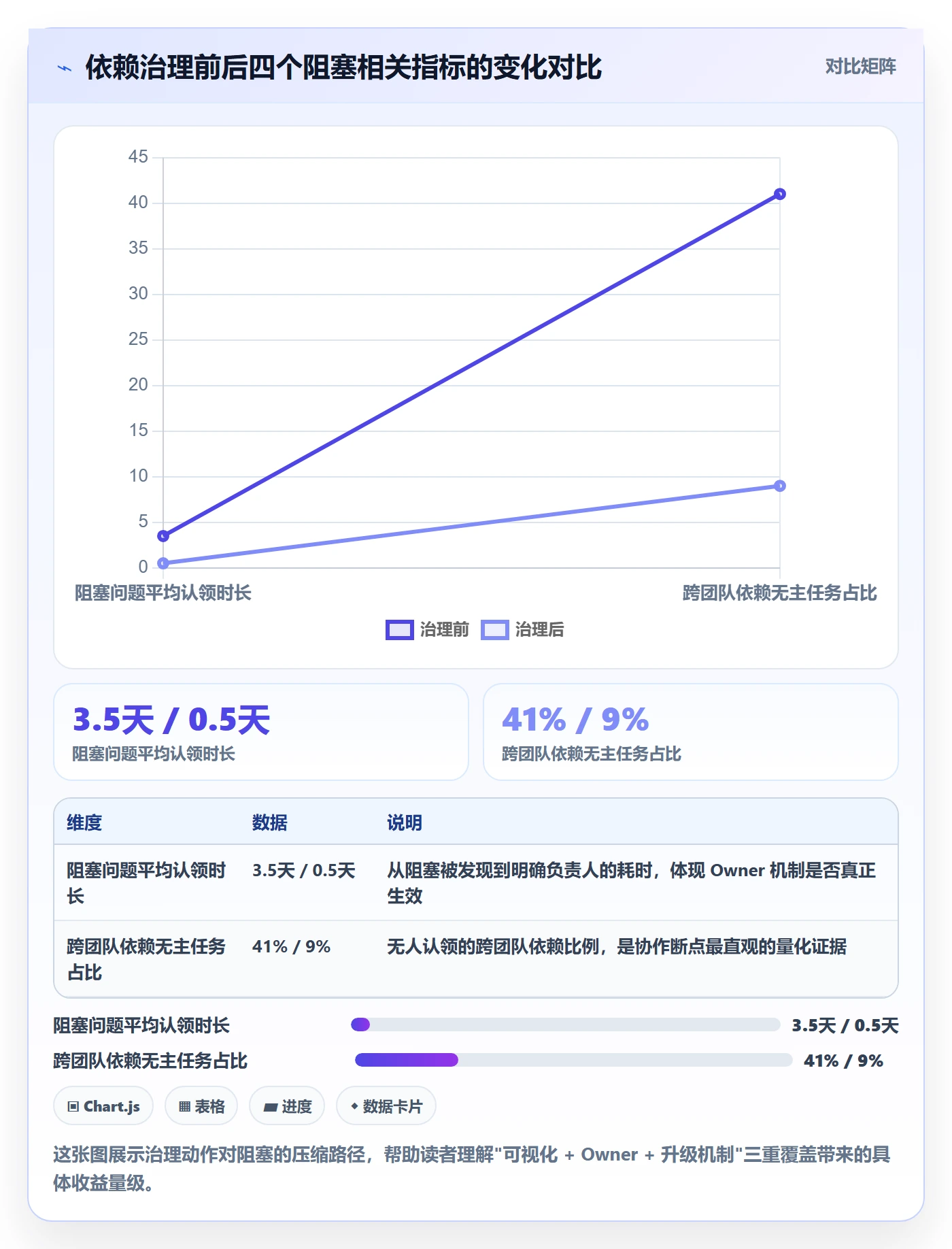Screen dimensions: 952x1249
Task: Click the lightning bolt icon beside the title
Action: tap(65, 68)
